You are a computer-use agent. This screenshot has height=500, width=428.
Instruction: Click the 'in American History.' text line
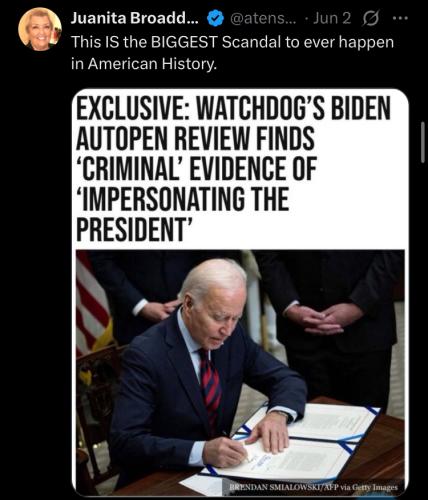144,64
